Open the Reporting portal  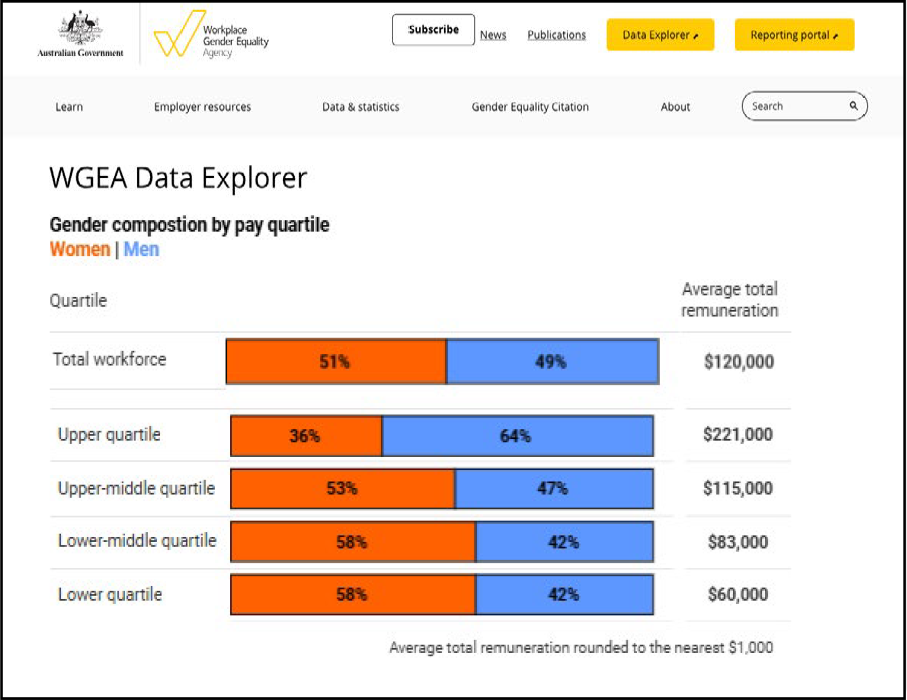pos(794,35)
